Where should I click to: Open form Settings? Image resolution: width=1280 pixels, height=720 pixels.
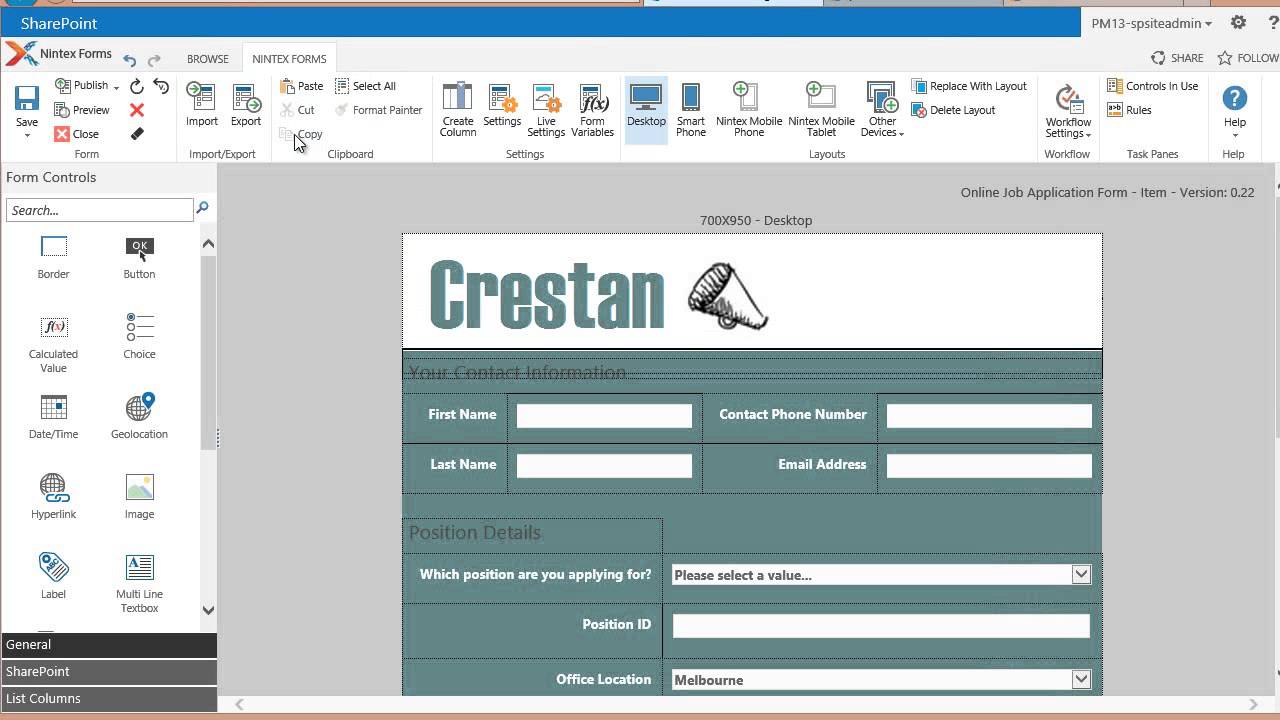tap(502, 106)
